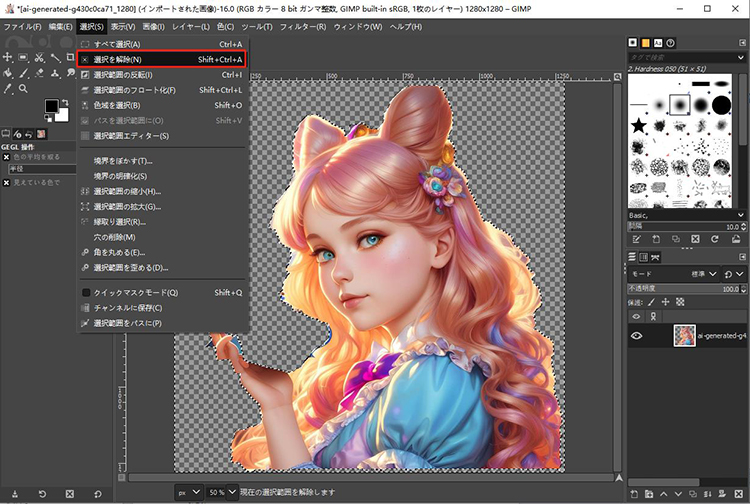Select the Color Picker eyedropper tool
Viewport: 750px width, 504px height.
[x=8, y=89]
